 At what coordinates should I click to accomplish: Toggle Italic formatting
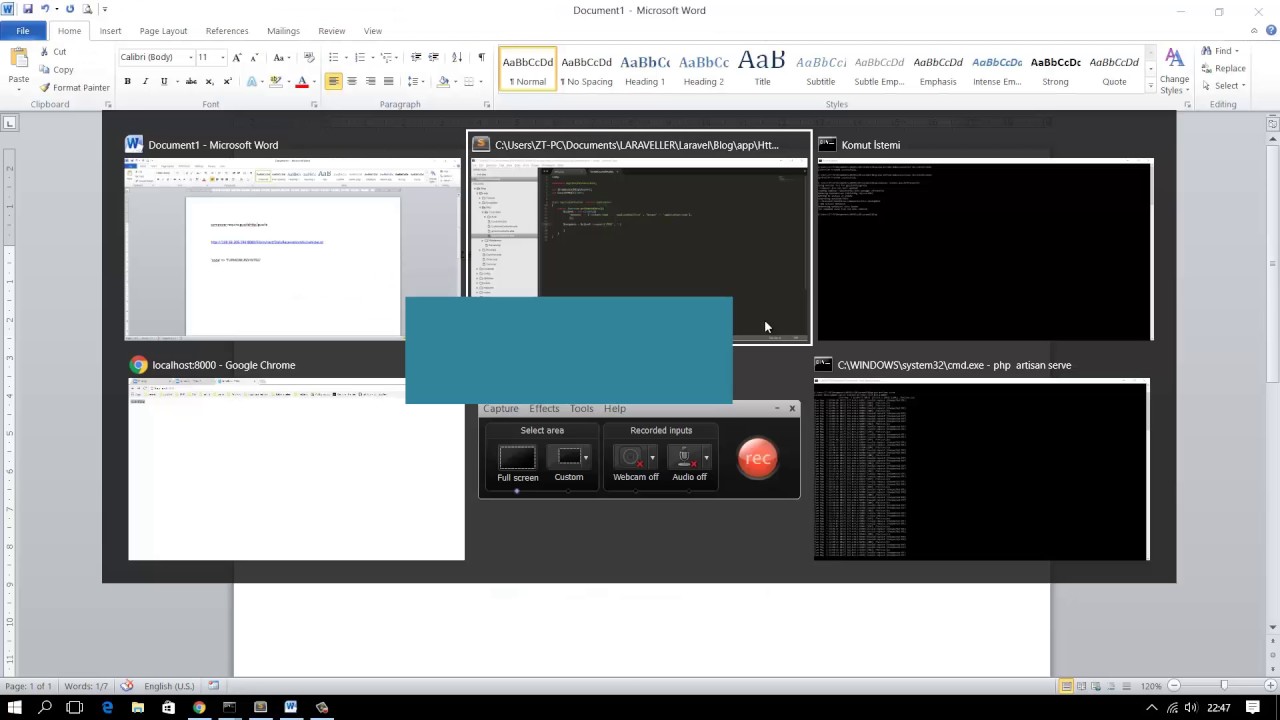tap(145, 81)
